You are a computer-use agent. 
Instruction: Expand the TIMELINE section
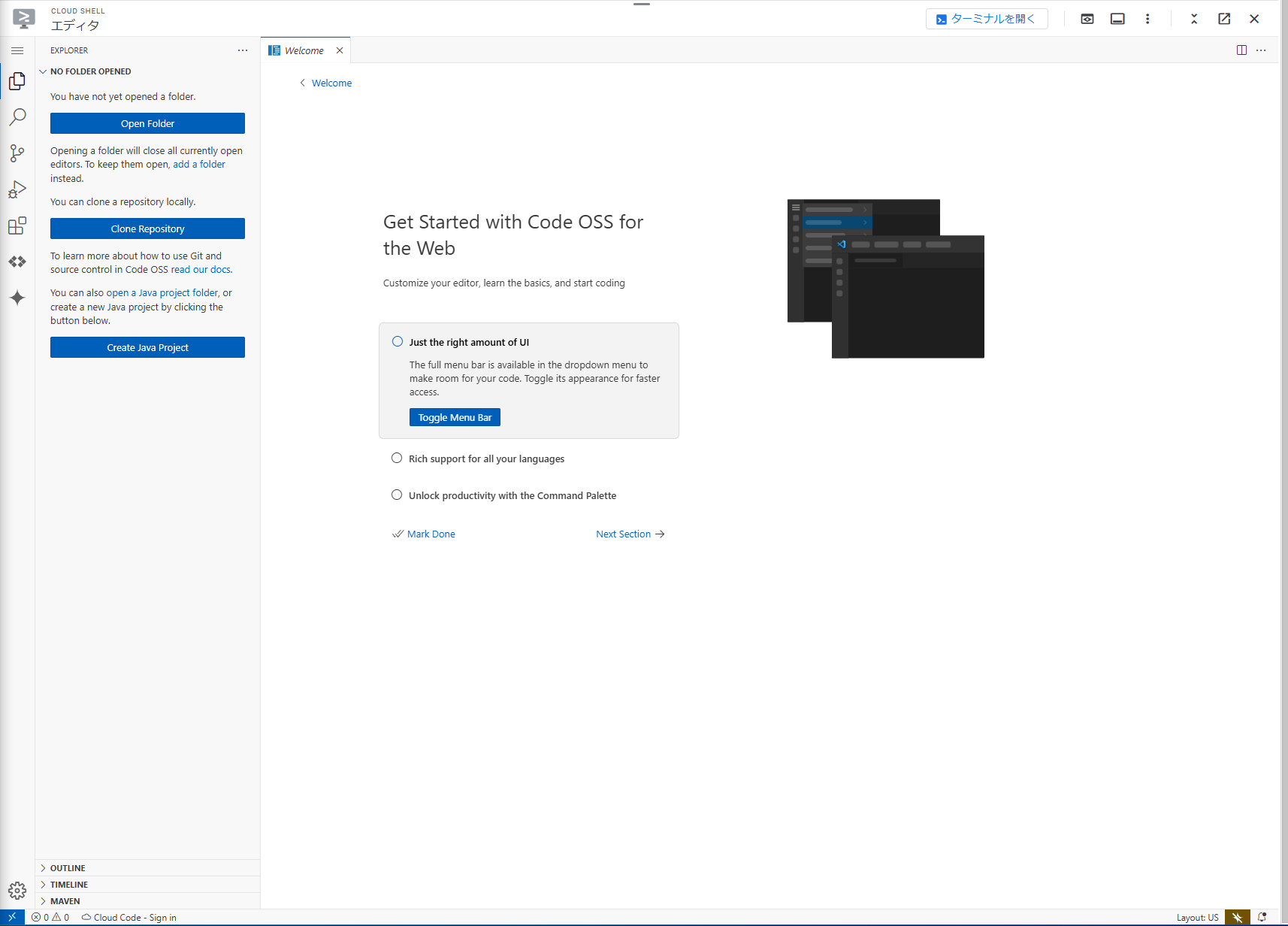coord(147,885)
